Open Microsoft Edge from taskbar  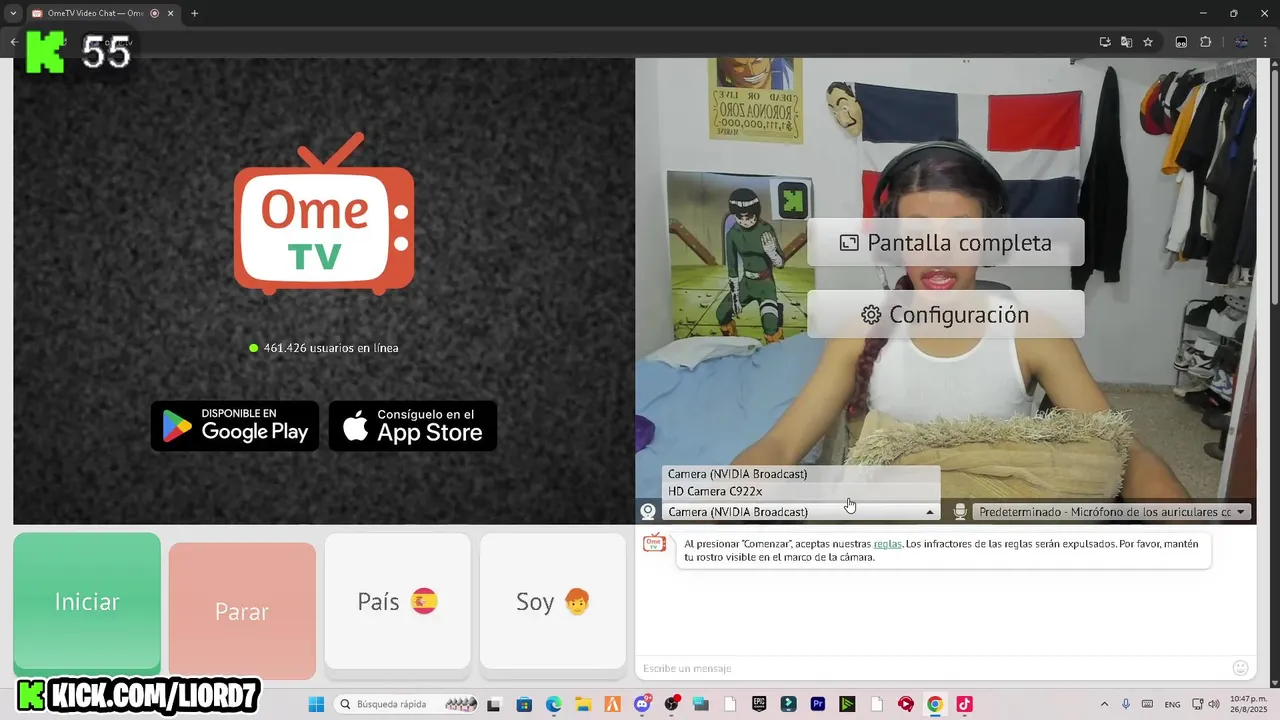(x=553, y=704)
